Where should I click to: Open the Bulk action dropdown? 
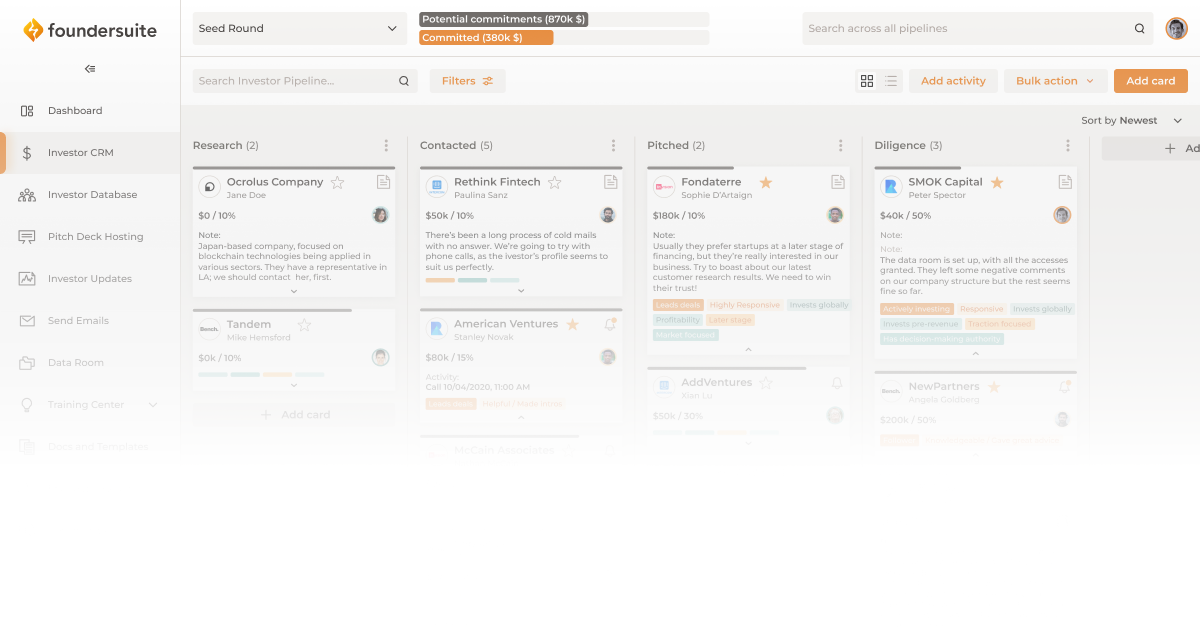1055,81
